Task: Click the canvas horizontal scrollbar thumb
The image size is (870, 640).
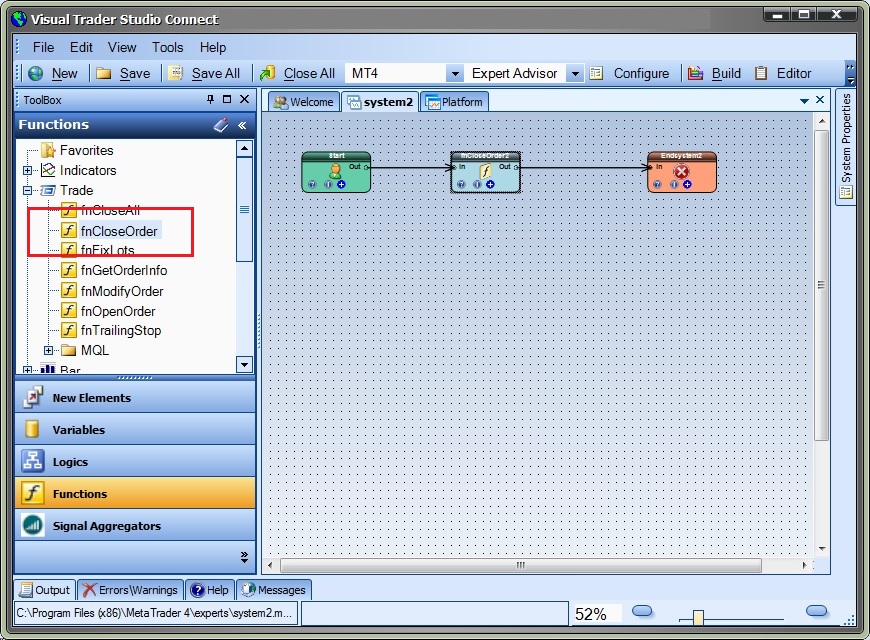Action: click(x=520, y=565)
